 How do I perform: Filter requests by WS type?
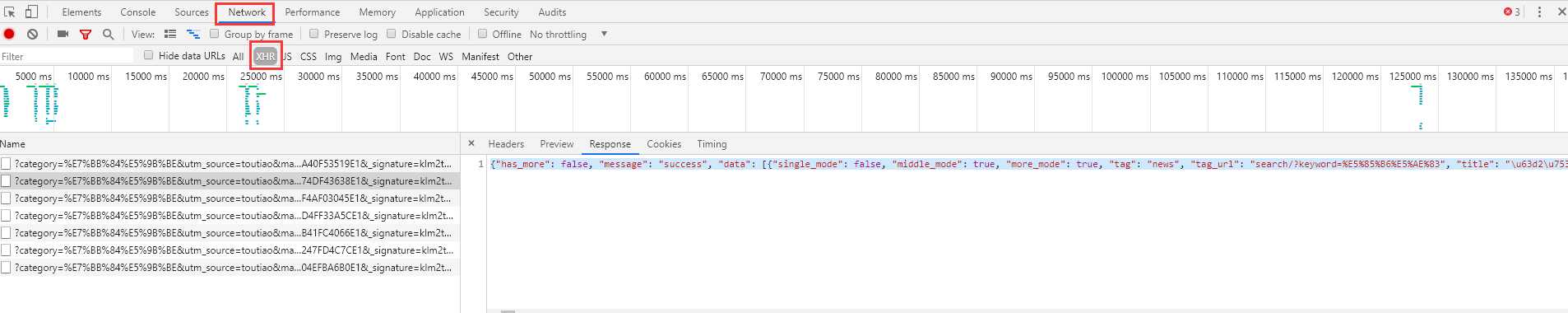[446, 56]
